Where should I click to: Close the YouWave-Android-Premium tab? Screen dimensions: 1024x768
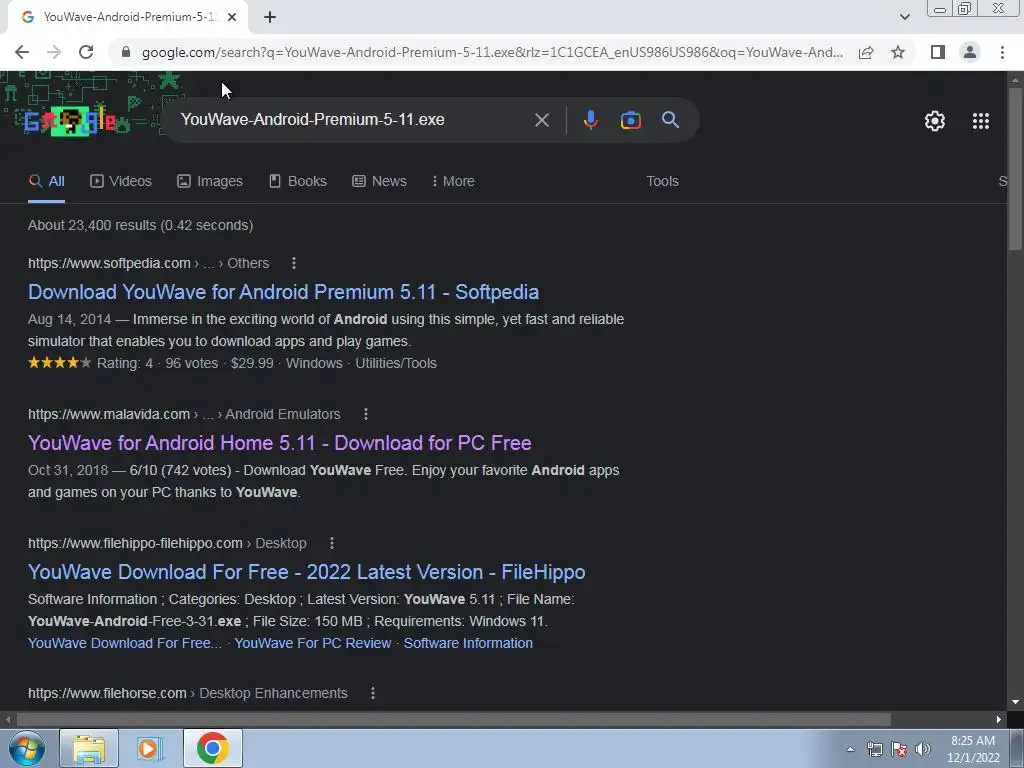[x=232, y=18]
